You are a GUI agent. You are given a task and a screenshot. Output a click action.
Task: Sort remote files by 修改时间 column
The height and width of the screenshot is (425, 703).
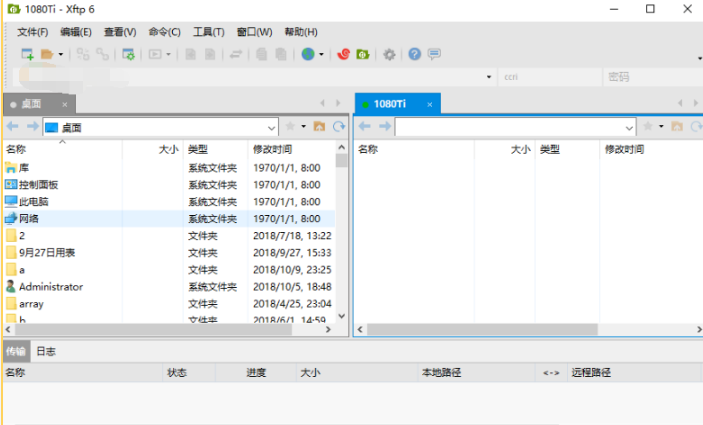(651, 149)
